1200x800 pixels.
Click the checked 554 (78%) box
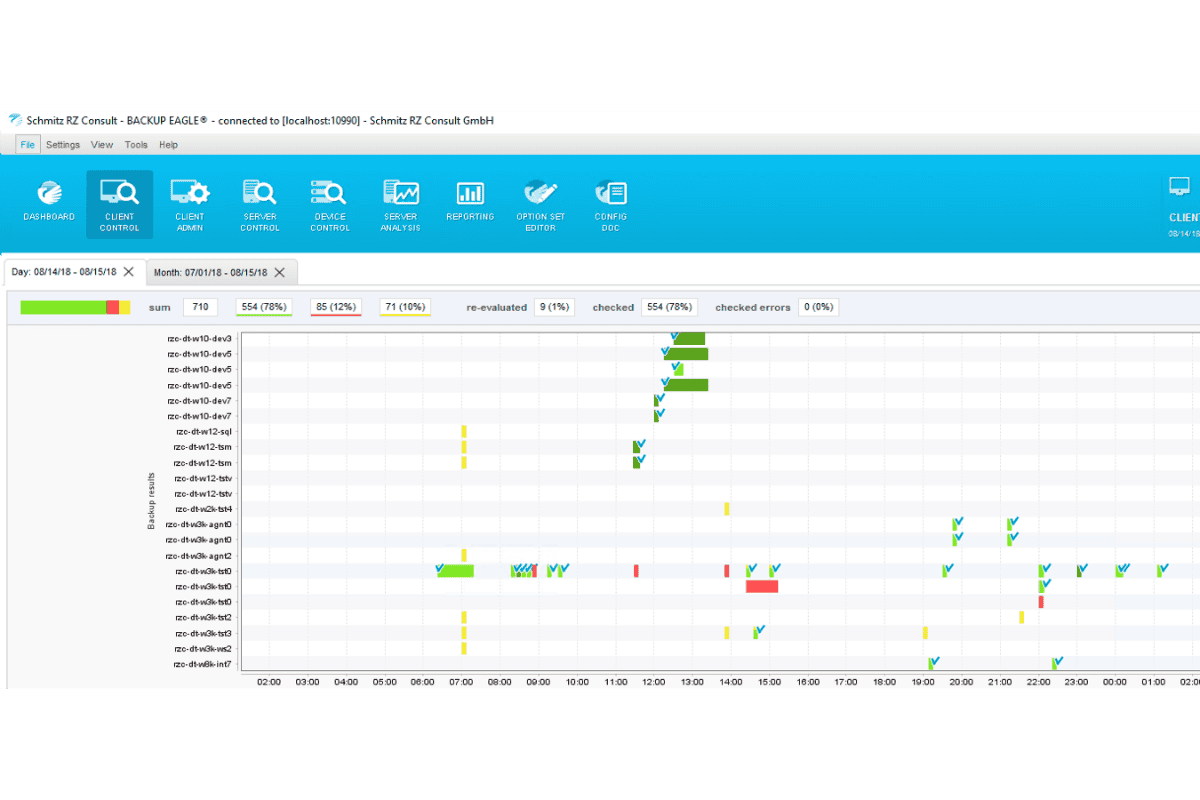pos(669,307)
